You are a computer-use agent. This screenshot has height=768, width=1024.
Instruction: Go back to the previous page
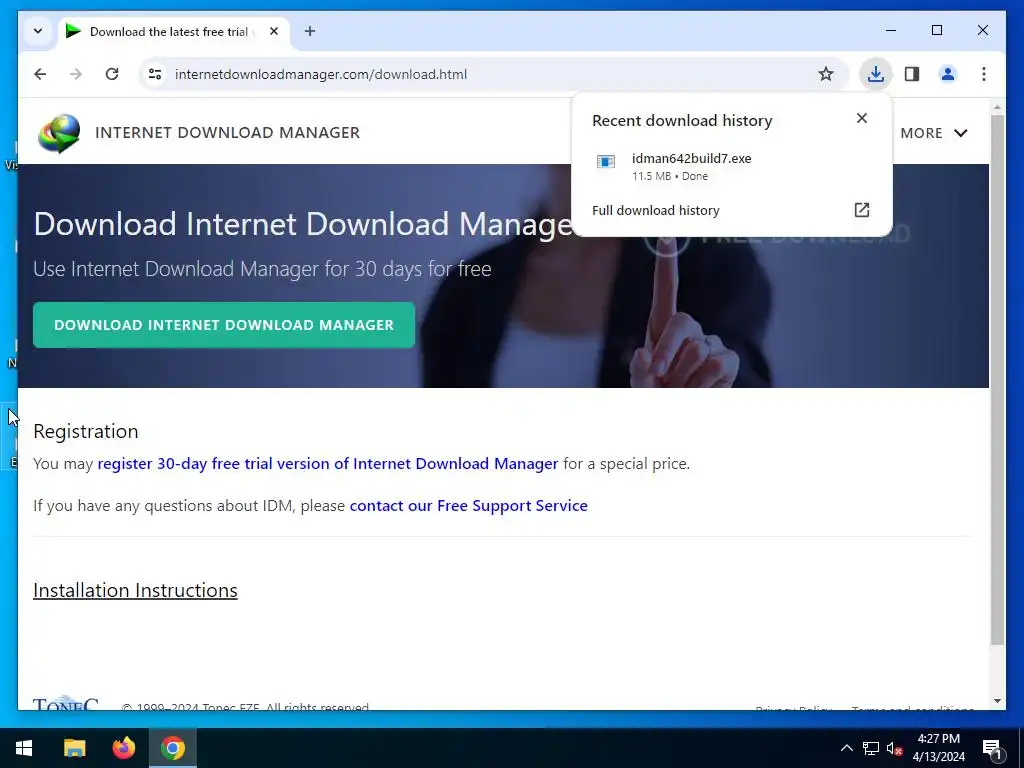click(40, 74)
